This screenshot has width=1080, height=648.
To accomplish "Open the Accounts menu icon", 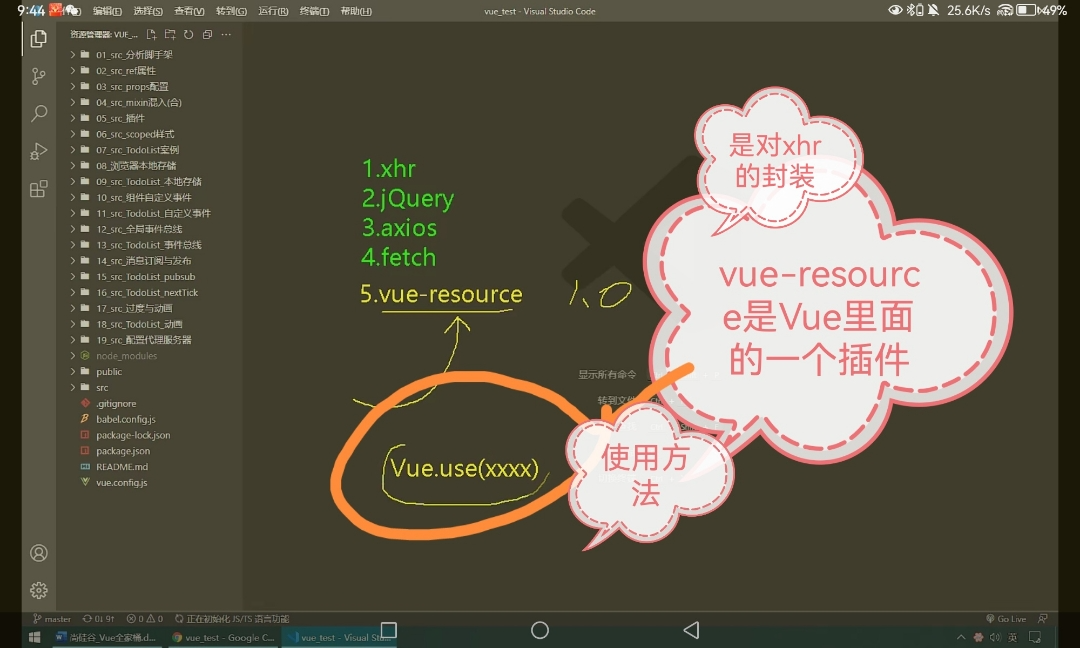I will coord(39,553).
